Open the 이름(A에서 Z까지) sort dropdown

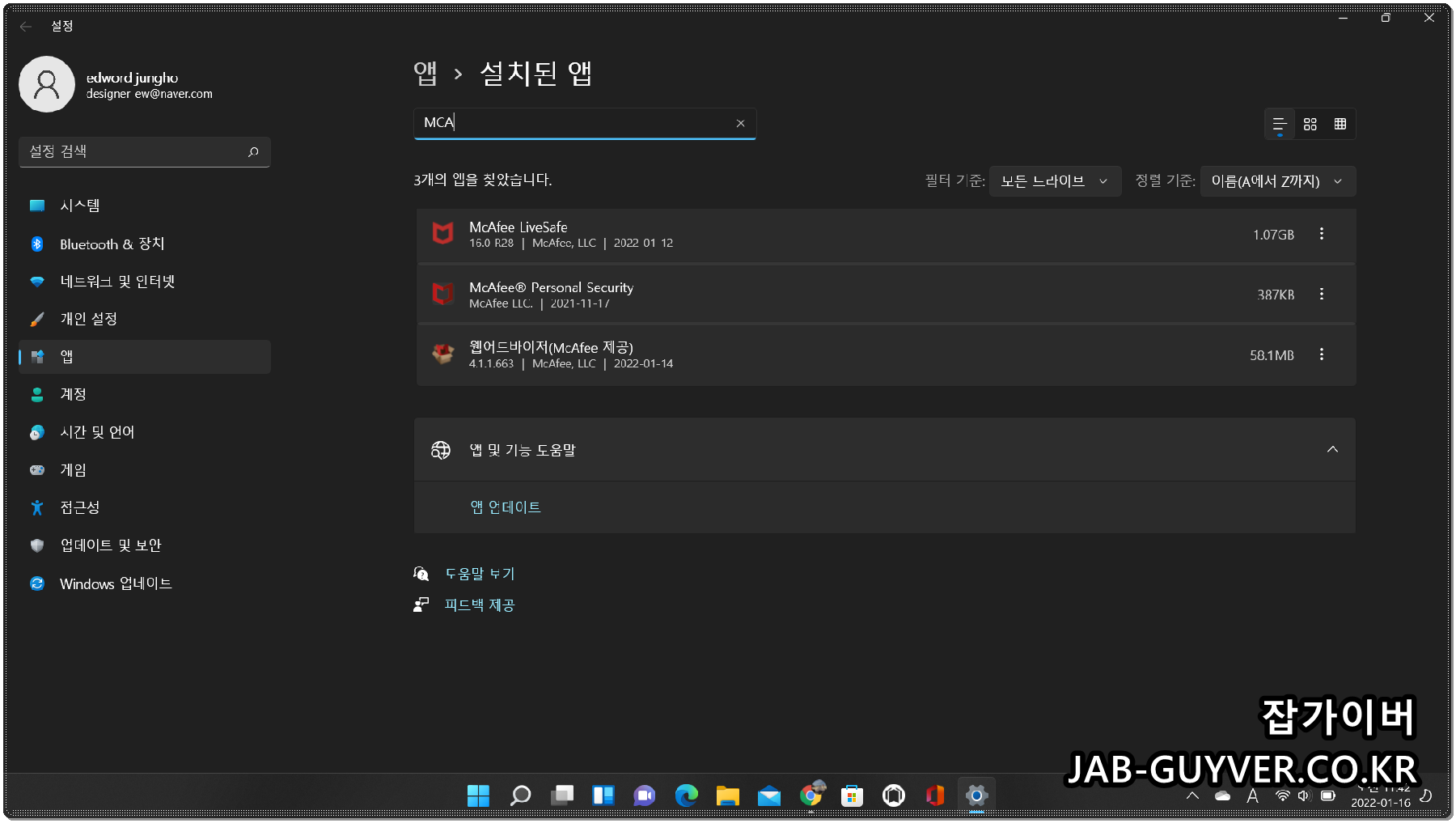pyautogui.click(x=1276, y=181)
